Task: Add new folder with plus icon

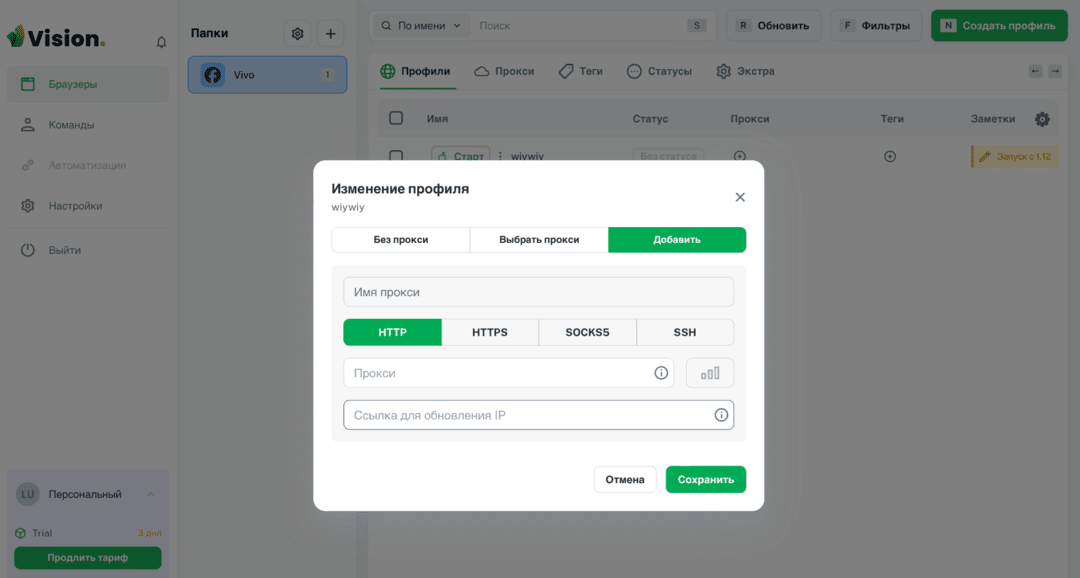Action: (x=331, y=34)
